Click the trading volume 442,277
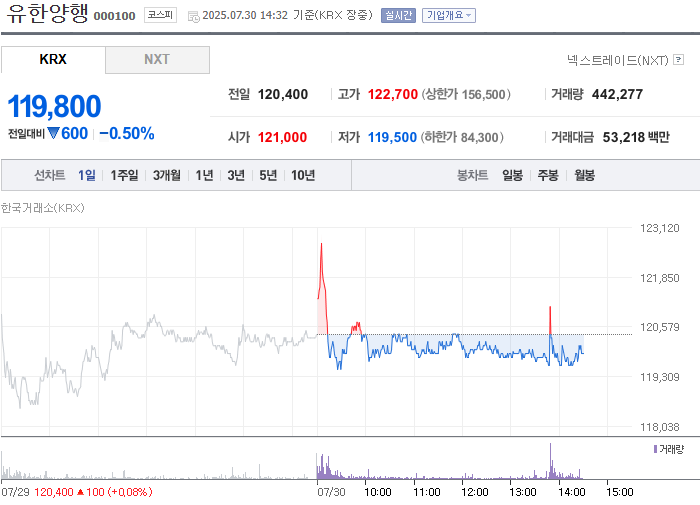The width and height of the screenshot is (700, 505). coord(617,94)
